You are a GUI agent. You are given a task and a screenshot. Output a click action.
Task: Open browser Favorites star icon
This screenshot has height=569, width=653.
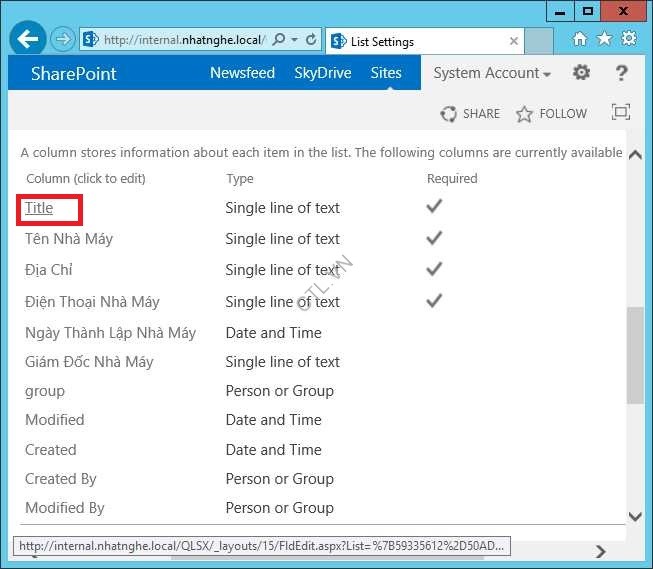[604, 39]
